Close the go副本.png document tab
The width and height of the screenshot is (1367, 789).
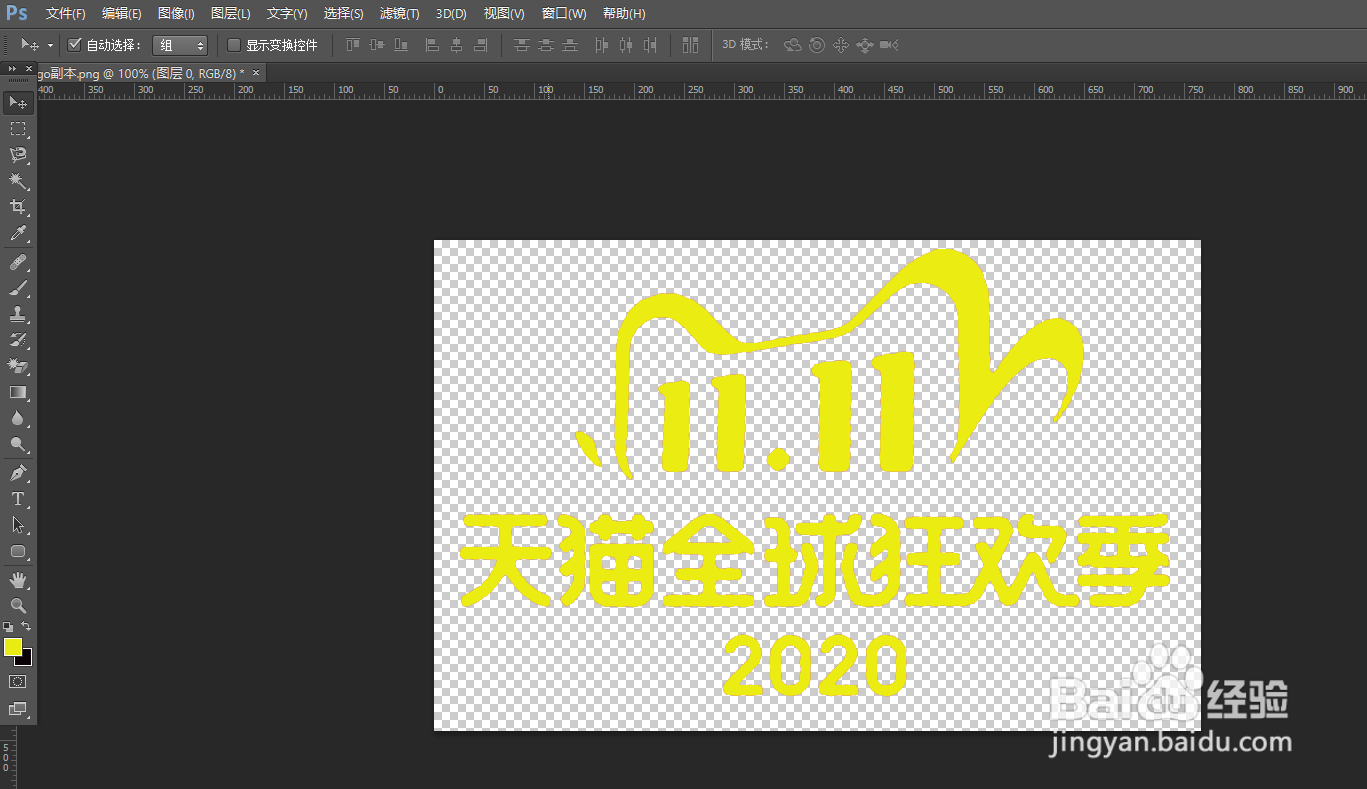[x=256, y=73]
